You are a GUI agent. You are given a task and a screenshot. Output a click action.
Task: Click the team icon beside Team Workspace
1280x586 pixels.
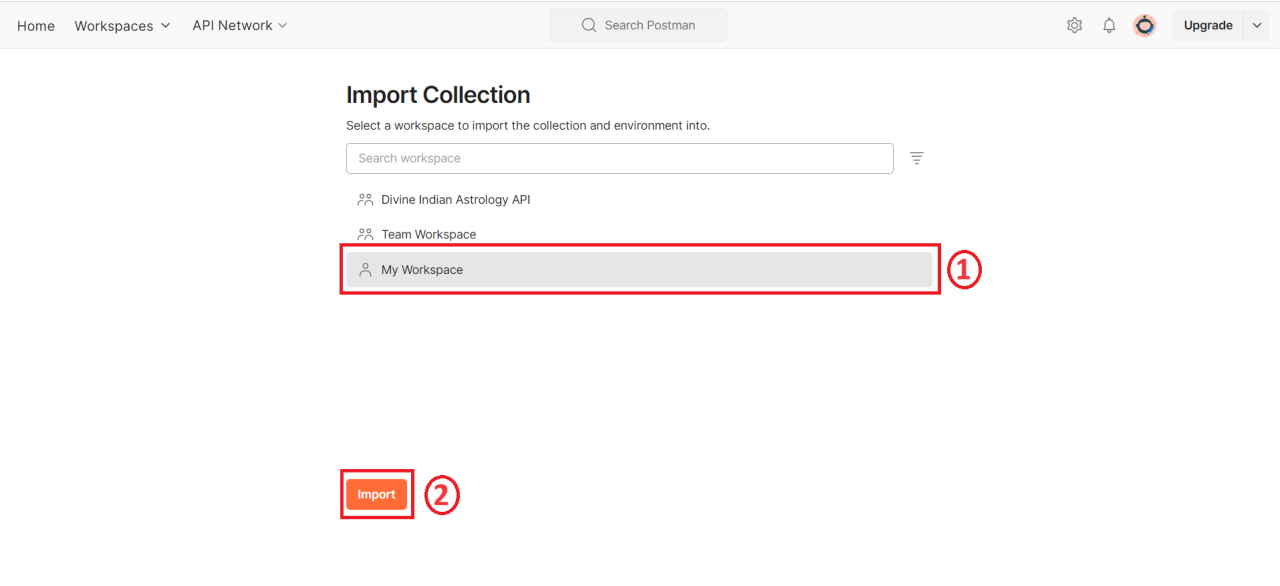click(x=365, y=234)
